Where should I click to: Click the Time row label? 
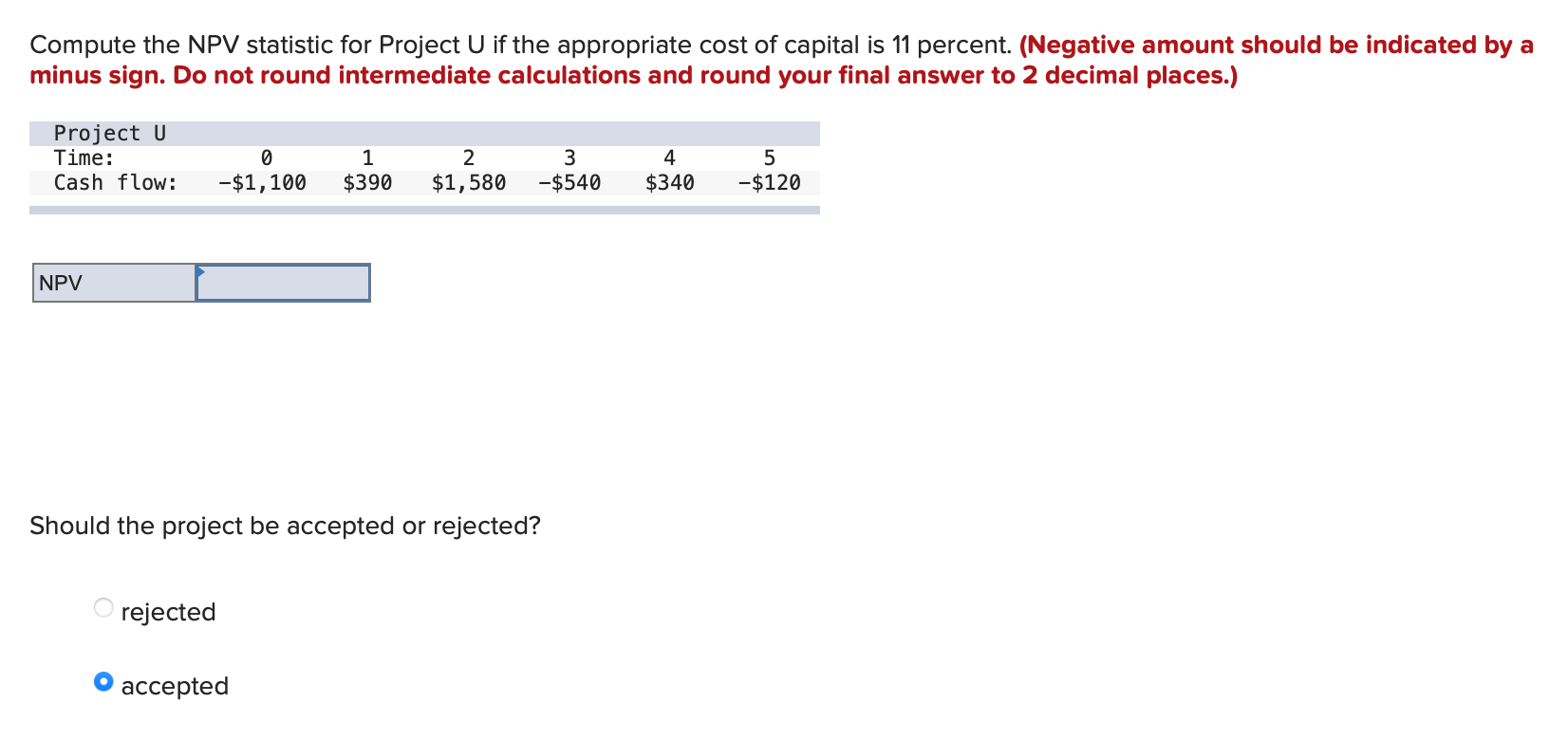click(84, 157)
